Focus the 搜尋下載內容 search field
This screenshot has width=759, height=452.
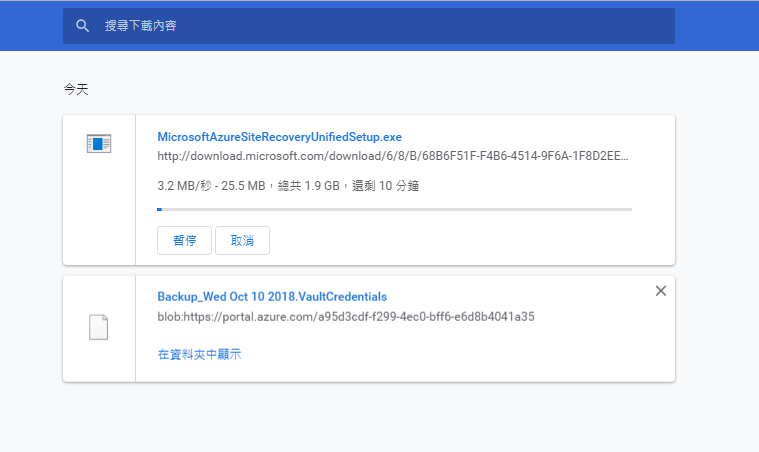point(369,26)
